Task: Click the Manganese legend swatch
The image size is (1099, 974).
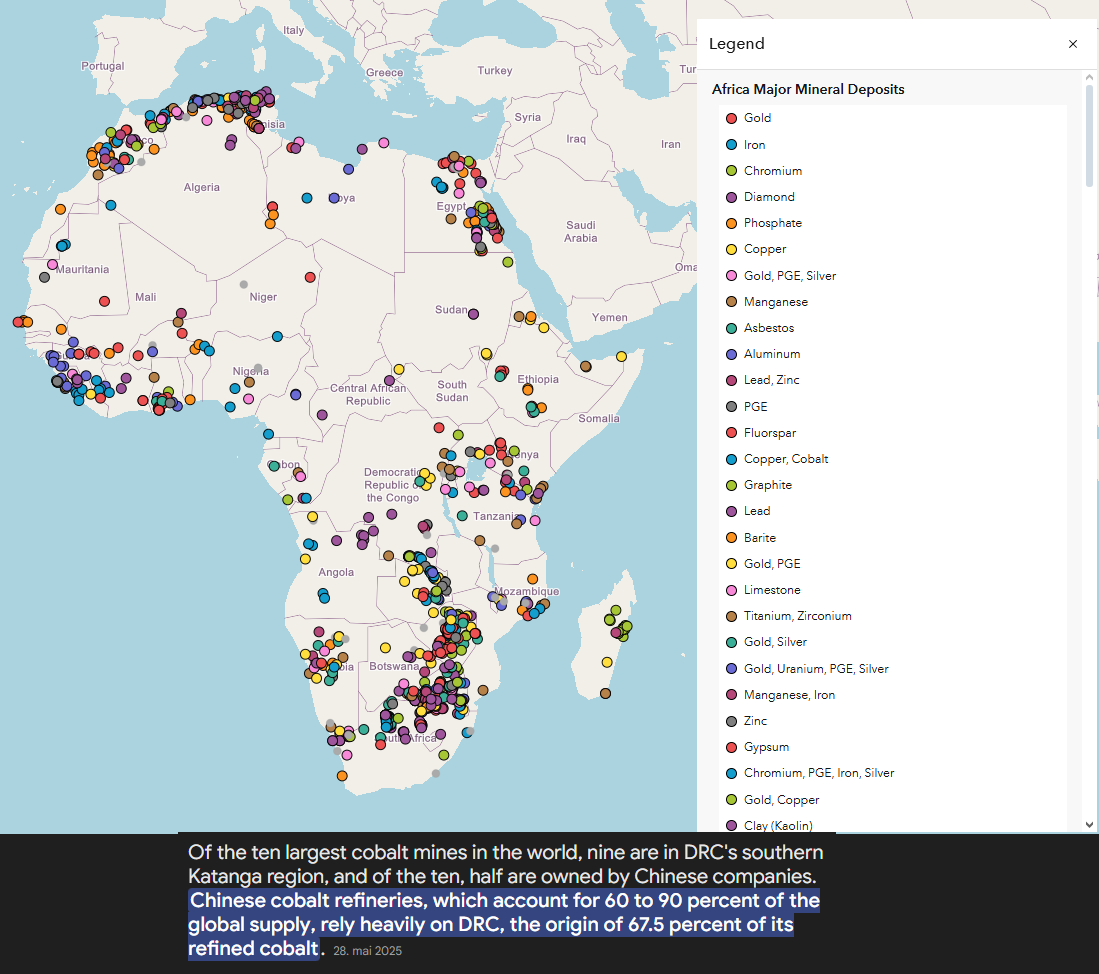Action: pos(731,302)
